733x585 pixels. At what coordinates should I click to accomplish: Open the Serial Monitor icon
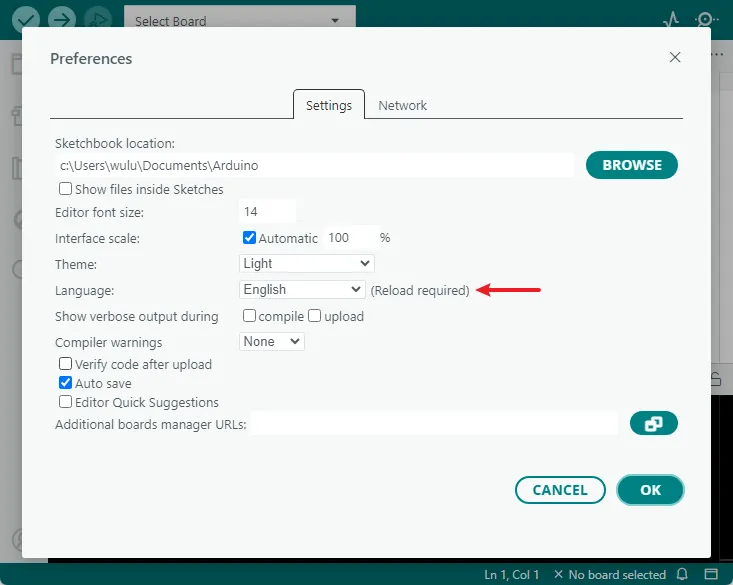click(707, 20)
